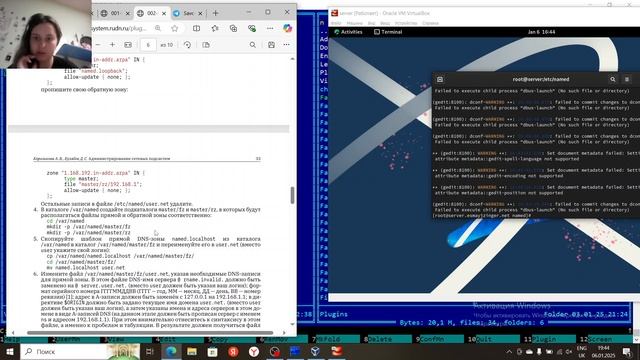Open the Terminal menu in GNOME top bar

click(x=388, y=32)
